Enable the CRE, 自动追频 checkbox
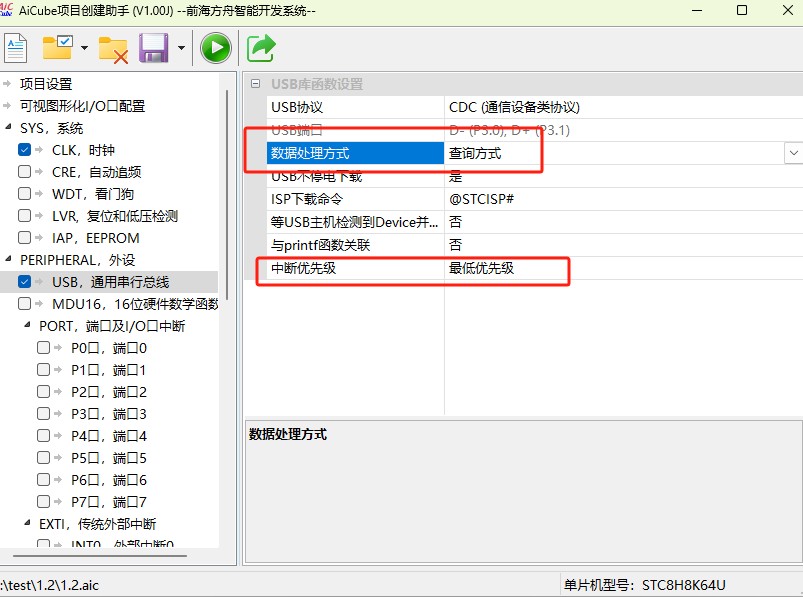803x597 pixels. click(24, 172)
